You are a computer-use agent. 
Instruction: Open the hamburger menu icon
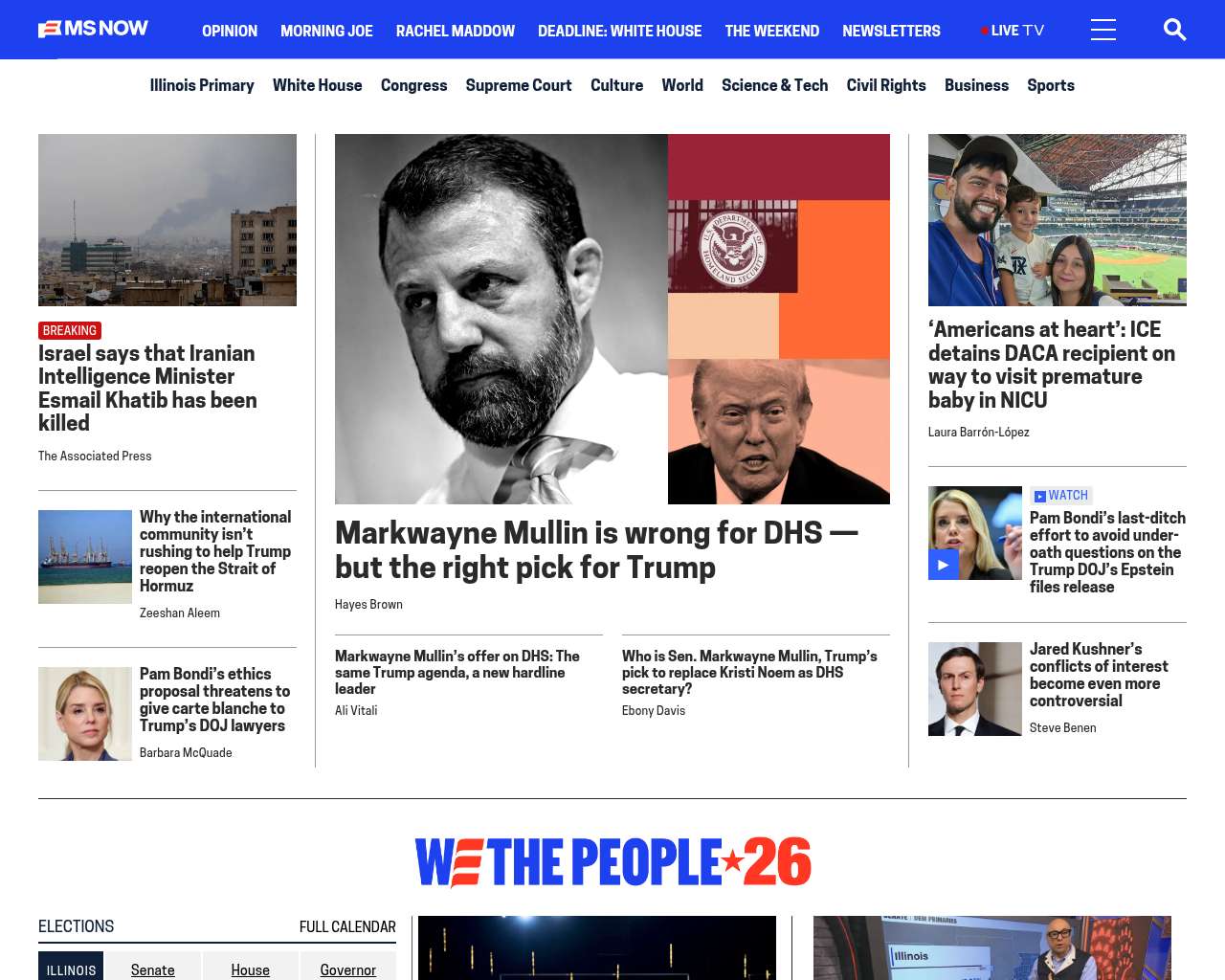click(1103, 30)
